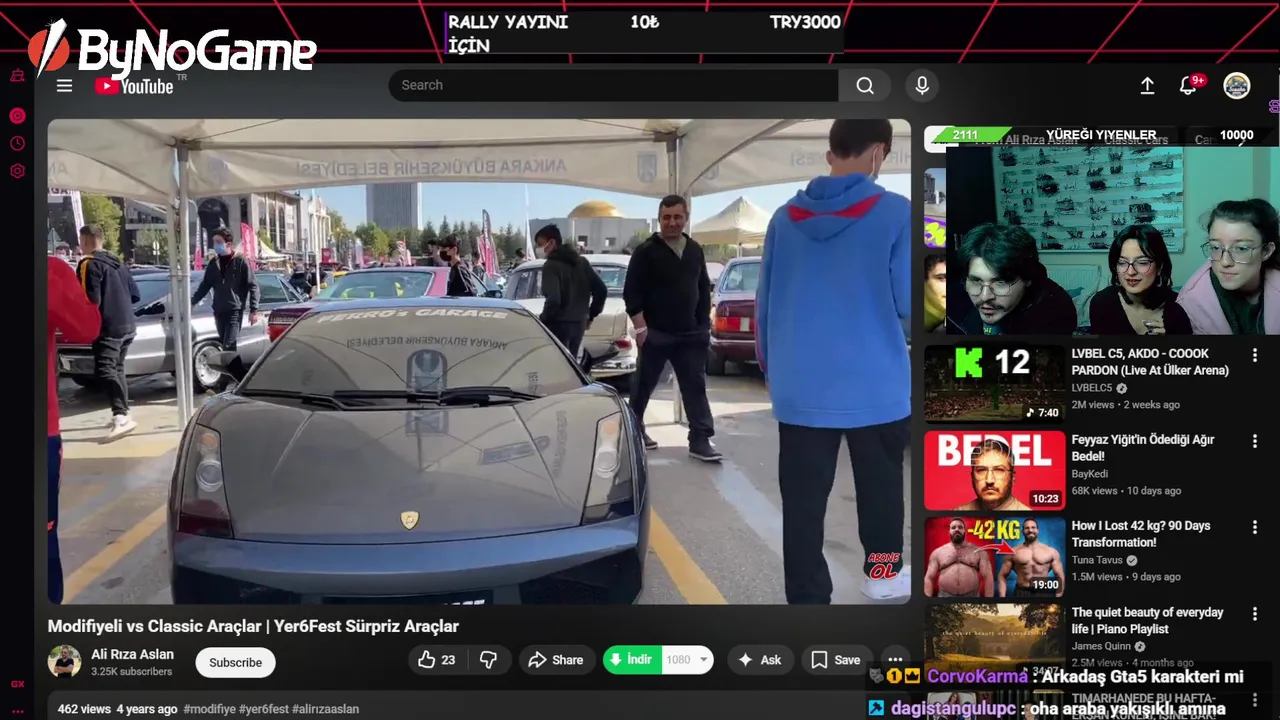The image size is (1280, 720).
Task: Open options menu for Lost 42 kg video
Action: (1254, 527)
